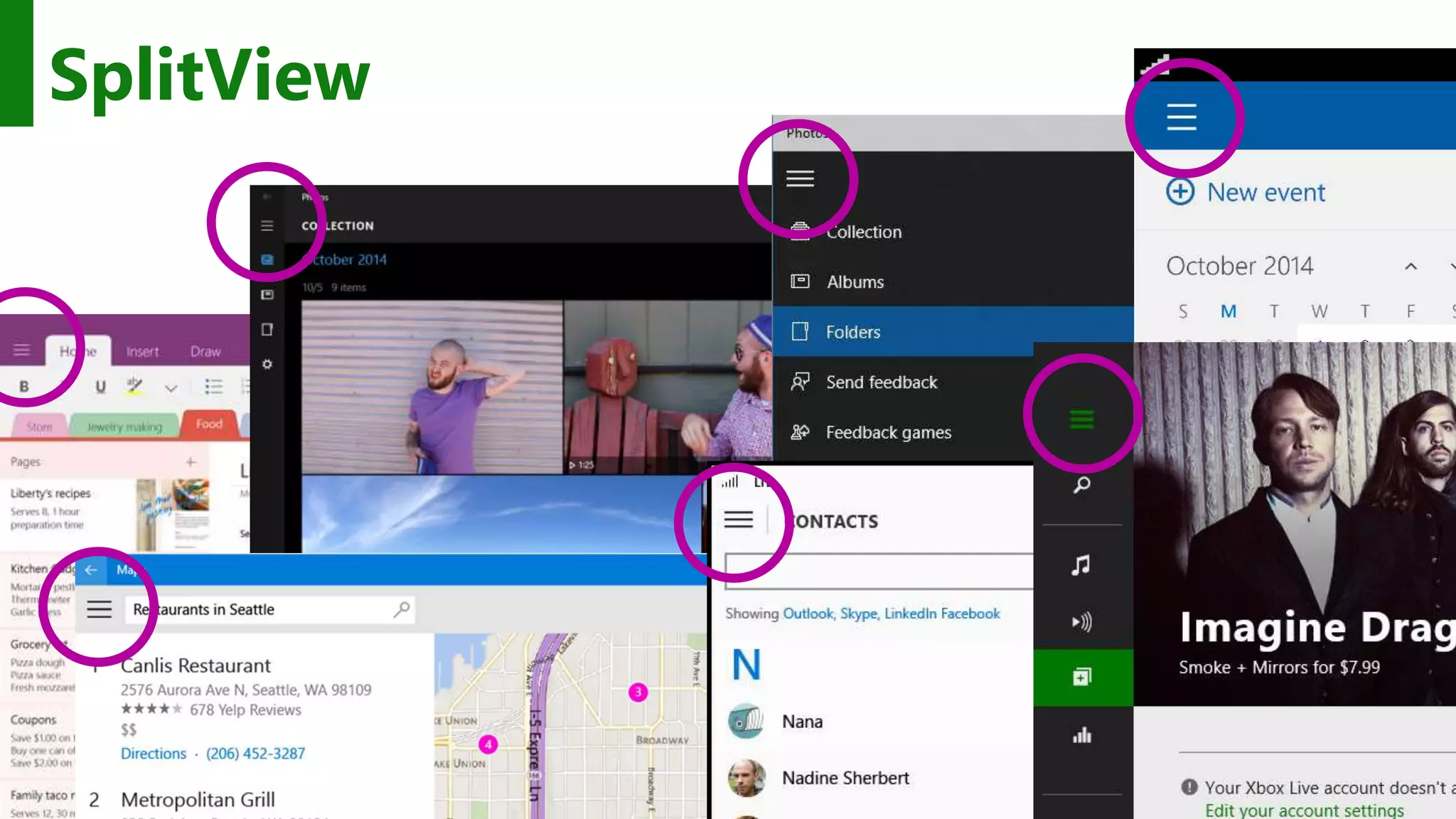The image size is (1456, 819).
Task: Toggle Bold formatting in OneNote ribbon
Action: point(24,386)
